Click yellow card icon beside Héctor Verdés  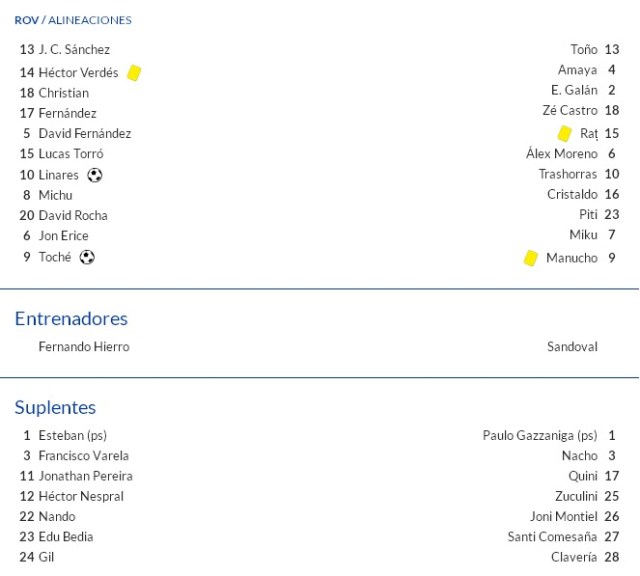click(134, 73)
